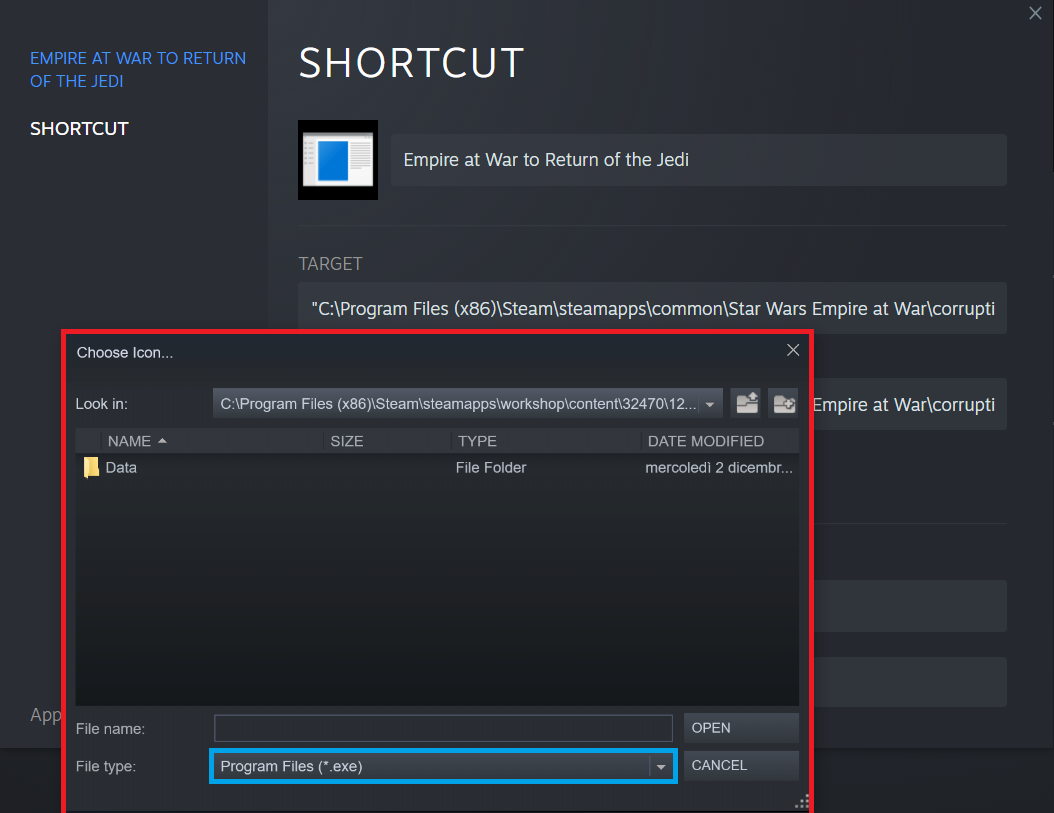This screenshot has height=813, width=1054.
Task: Select the 'File Folder' type cell
Action: [491, 467]
